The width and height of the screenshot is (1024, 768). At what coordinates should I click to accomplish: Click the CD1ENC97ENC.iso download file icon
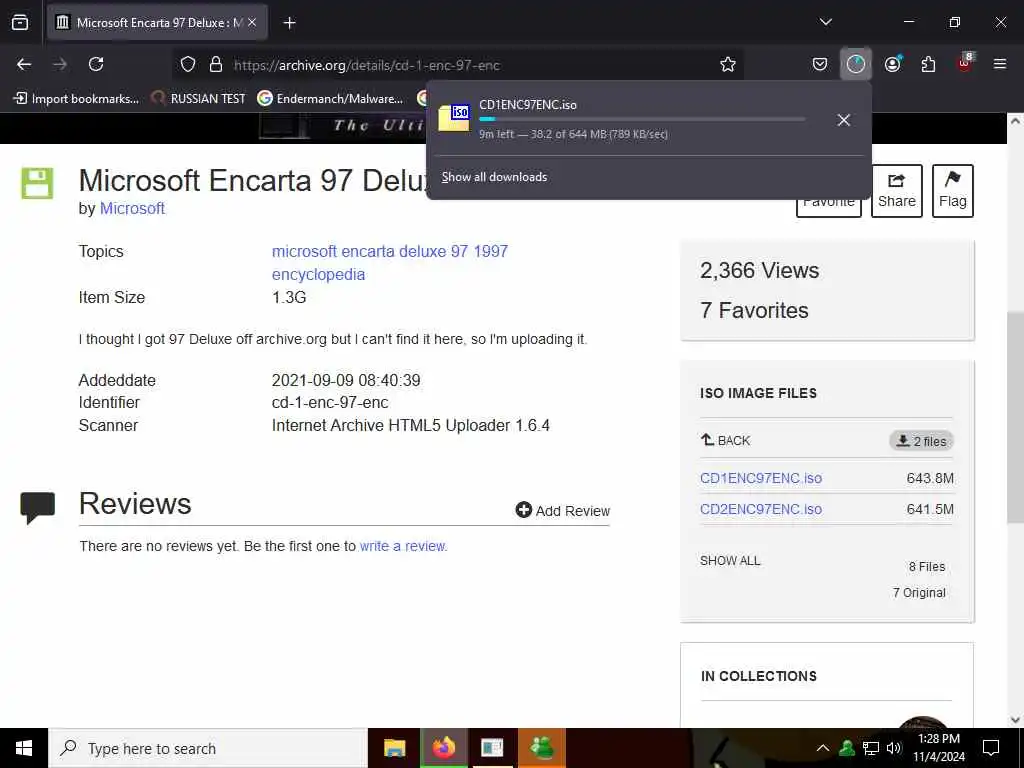pos(454,118)
